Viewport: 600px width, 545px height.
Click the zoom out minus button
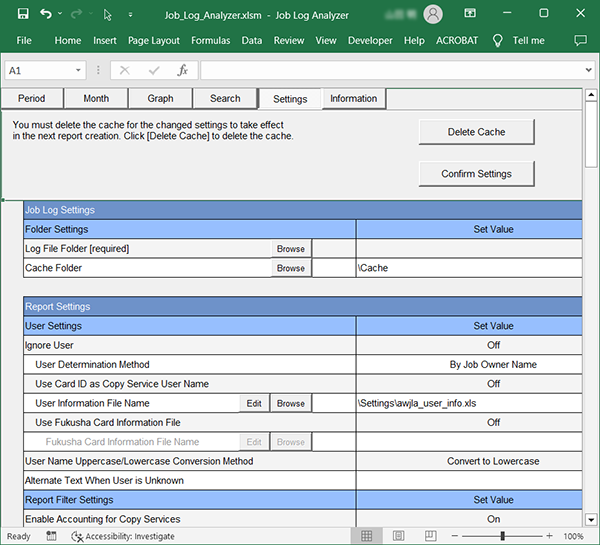click(x=454, y=536)
